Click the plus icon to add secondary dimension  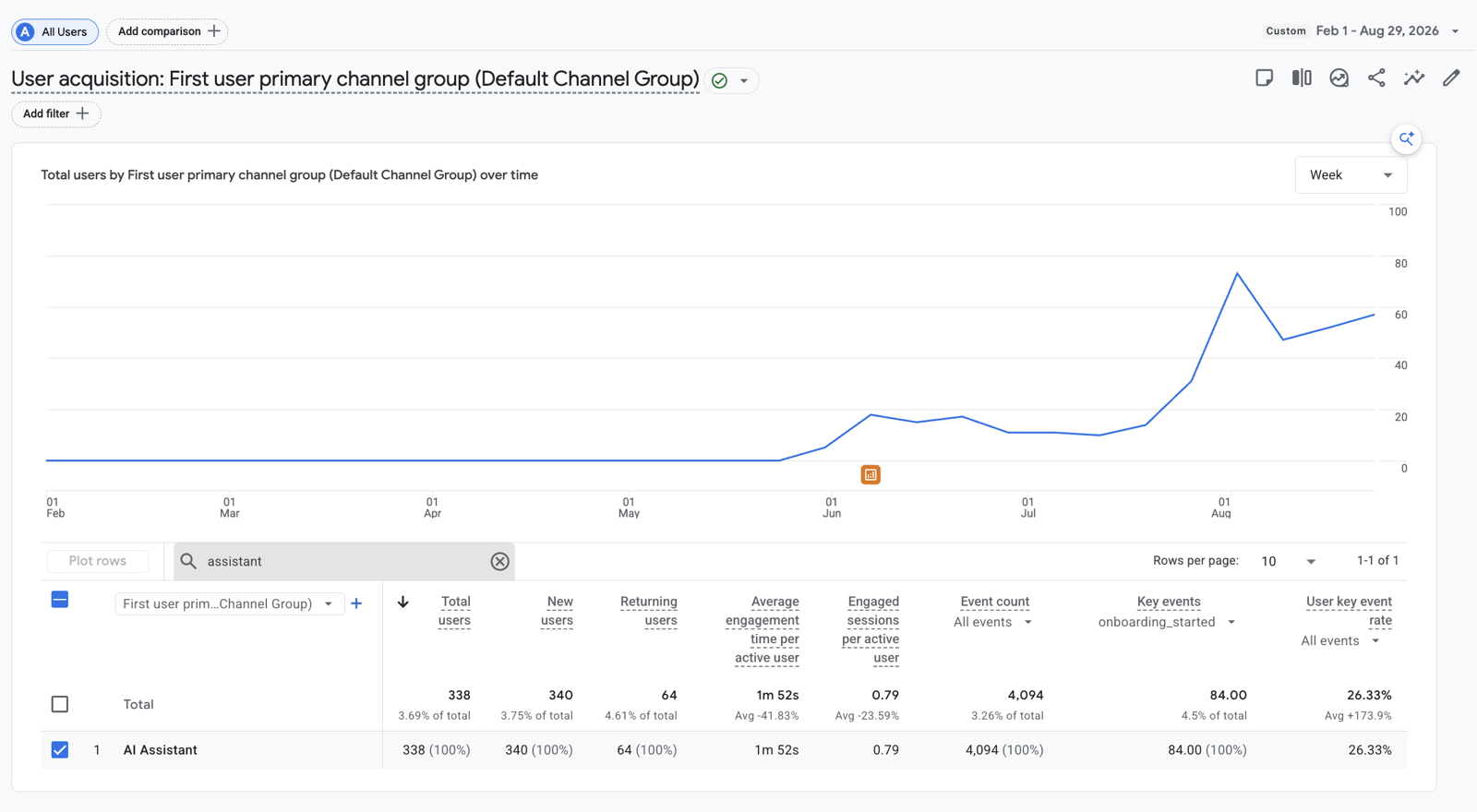click(x=356, y=603)
